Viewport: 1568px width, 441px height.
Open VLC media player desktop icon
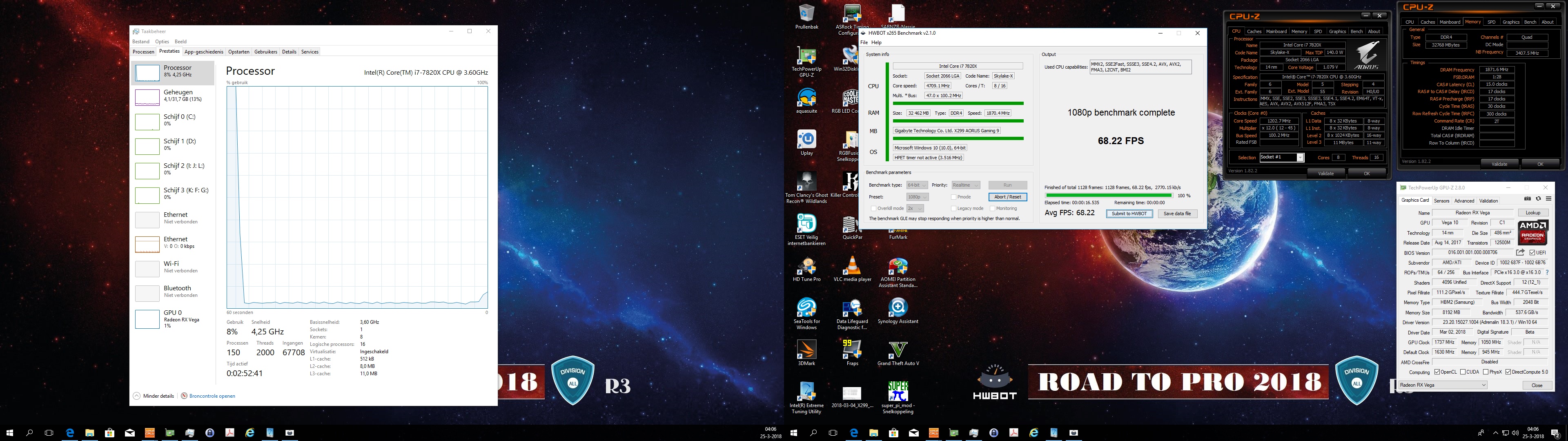click(x=852, y=269)
